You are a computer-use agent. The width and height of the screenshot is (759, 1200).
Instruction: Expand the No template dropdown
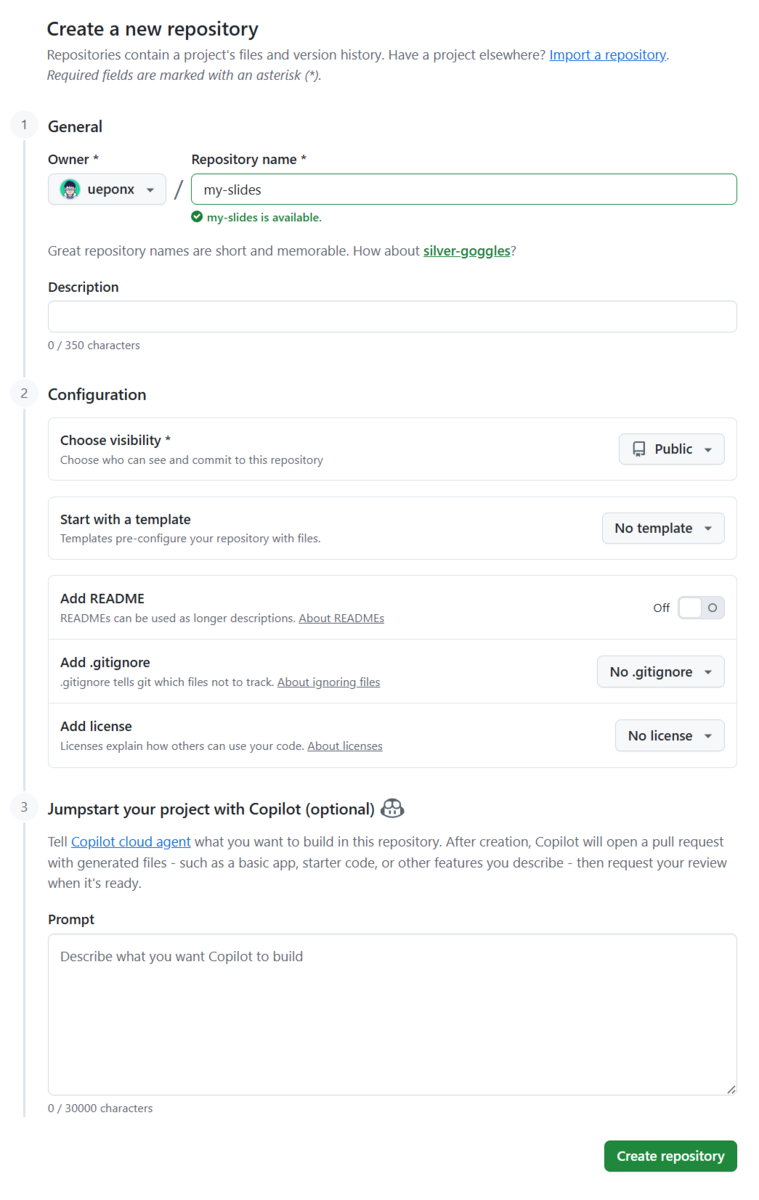click(x=663, y=528)
